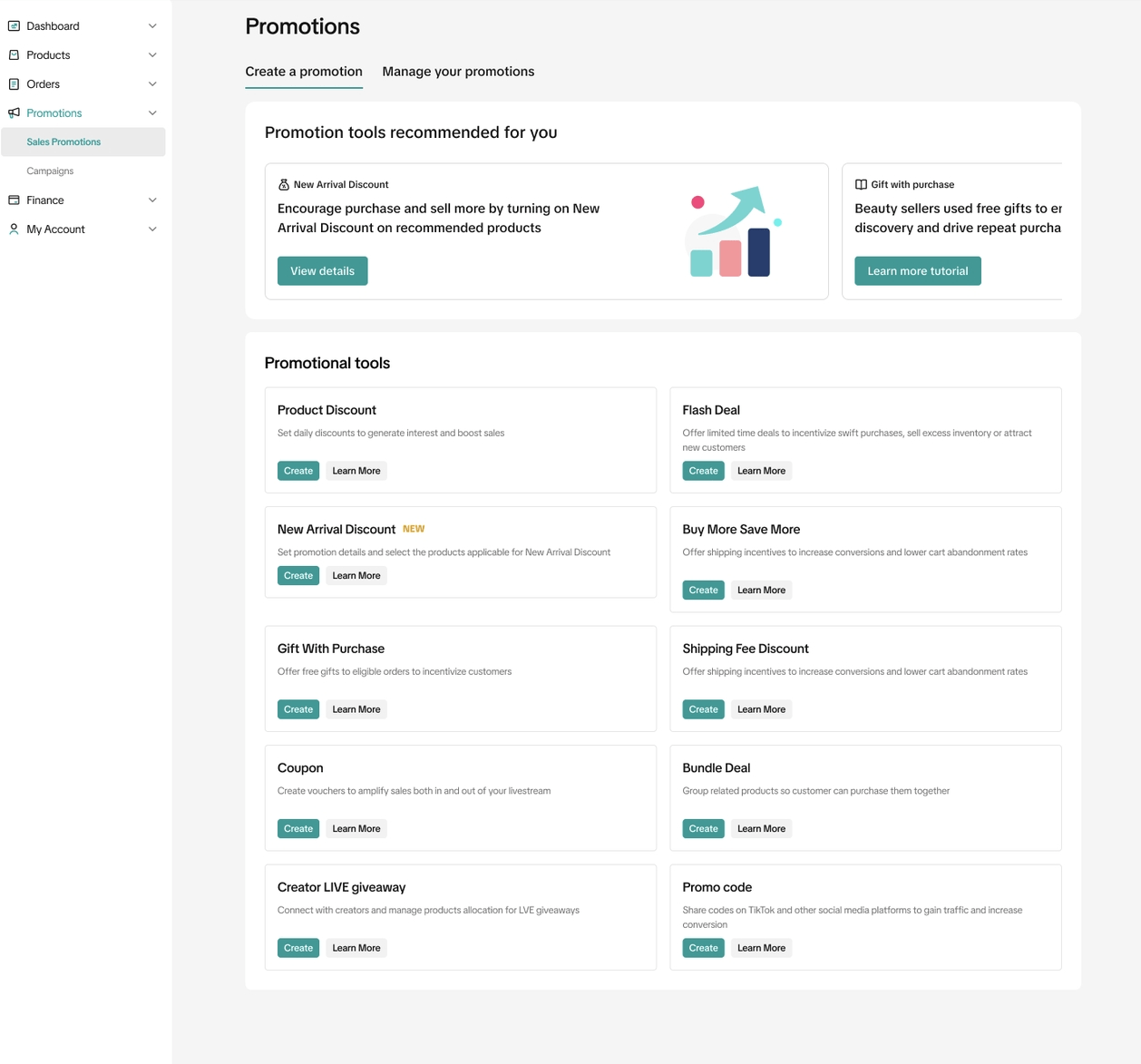
Task: Collapse the Promotions section chevron
Action: coord(152,113)
